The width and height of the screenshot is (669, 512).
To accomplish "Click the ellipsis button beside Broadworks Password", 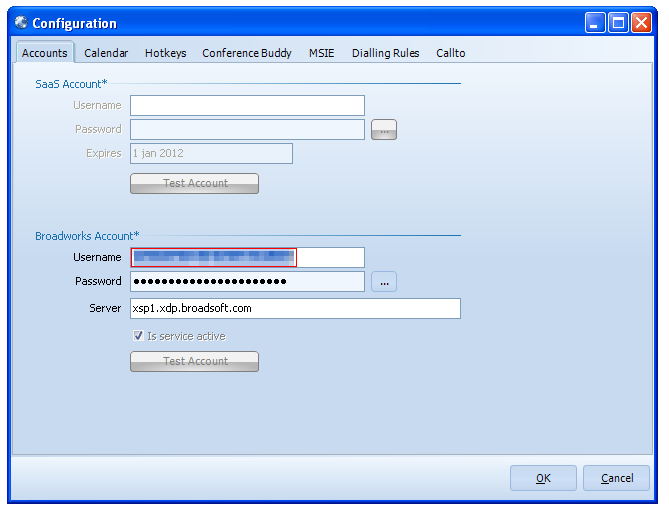I will click(384, 282).
